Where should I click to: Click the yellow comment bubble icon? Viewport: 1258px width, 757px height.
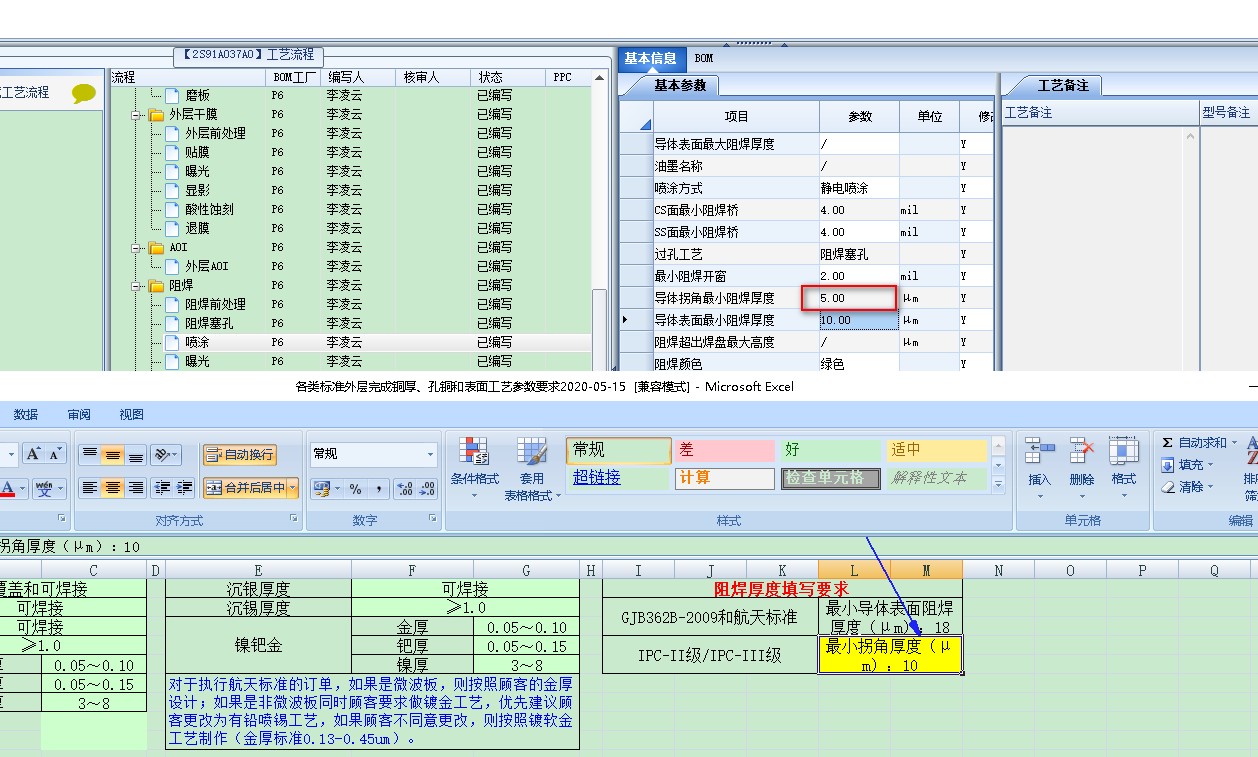point(84,94)
